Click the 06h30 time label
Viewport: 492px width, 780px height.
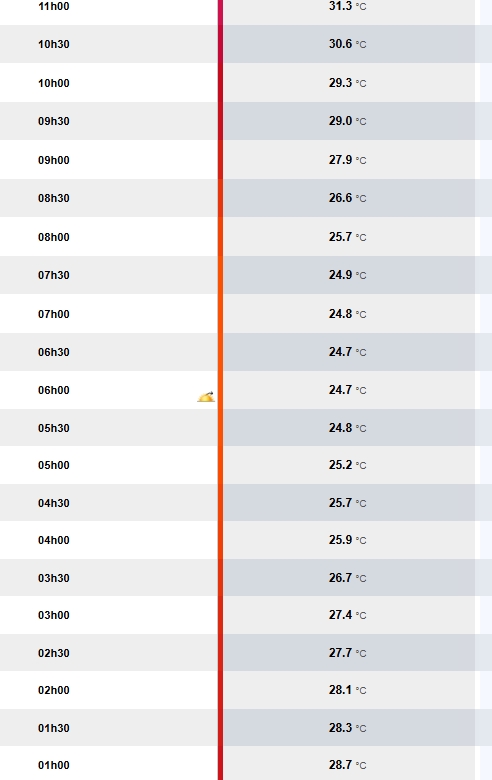coord(54,352)
